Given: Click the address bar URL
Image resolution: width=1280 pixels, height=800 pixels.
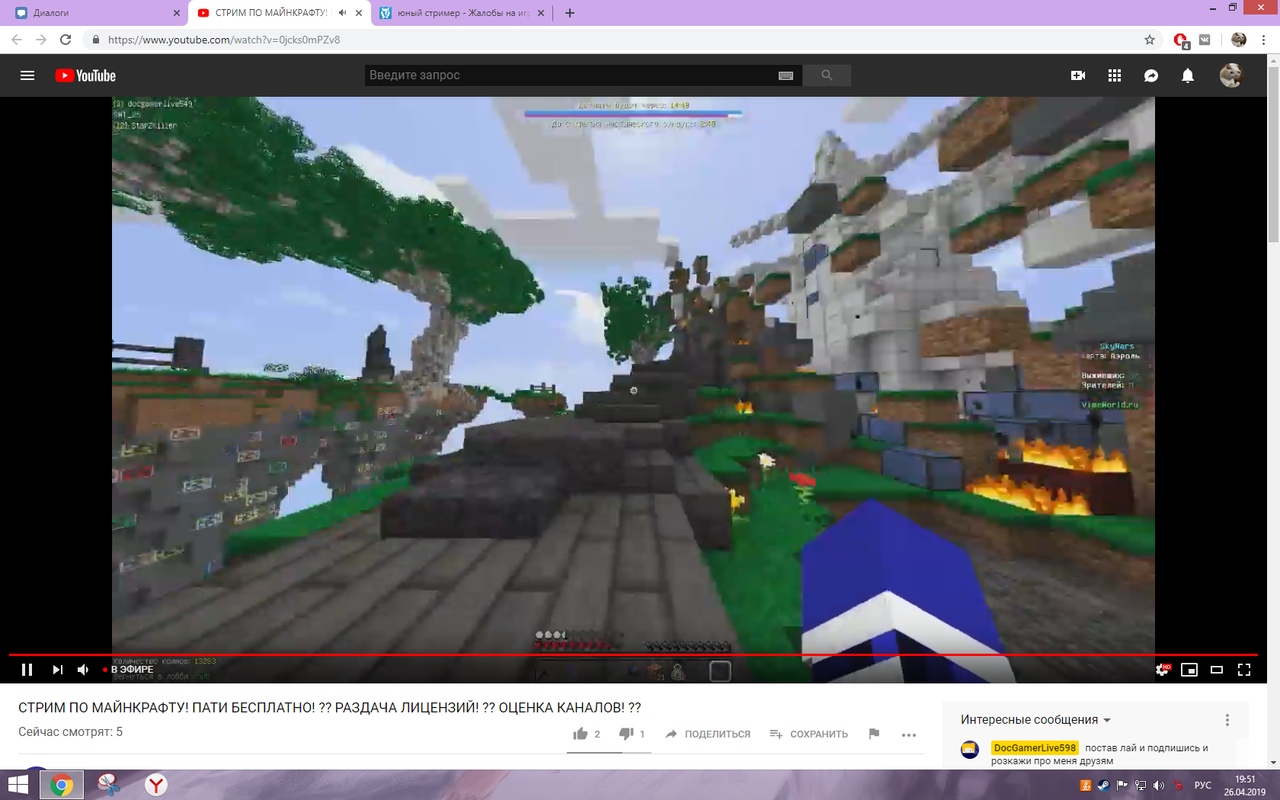Looking at the screenshot, I should point(224,40).
